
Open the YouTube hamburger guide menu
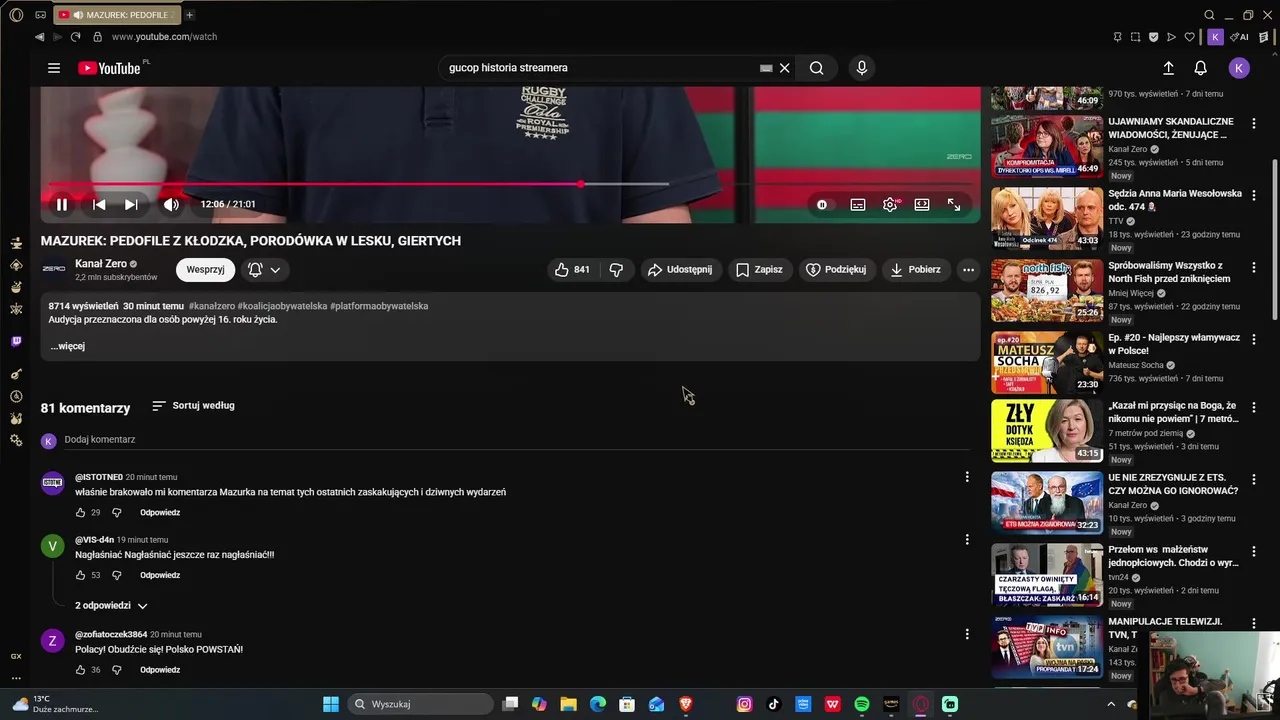coord(54,68)
